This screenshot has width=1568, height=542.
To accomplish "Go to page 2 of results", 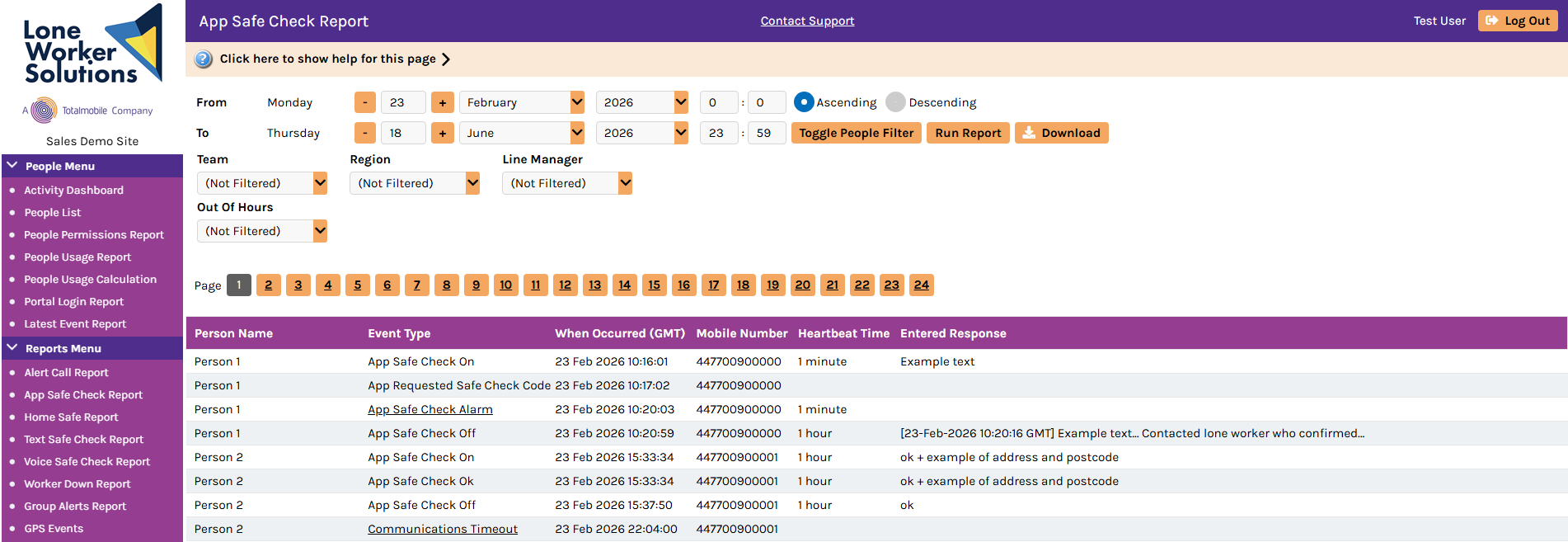I will 269,285.
